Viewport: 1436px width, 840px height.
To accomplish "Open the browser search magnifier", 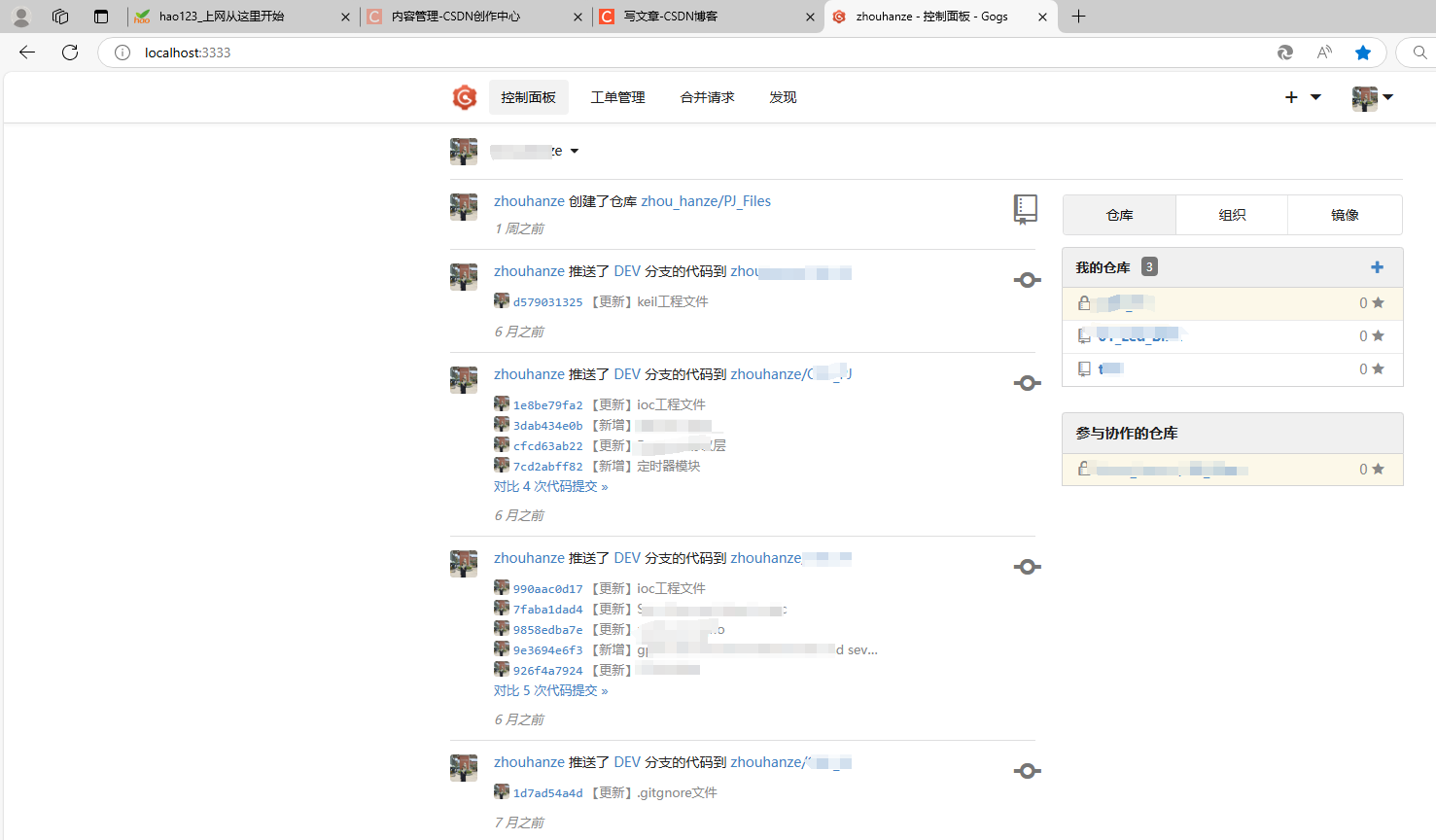I will (1419, 52).
